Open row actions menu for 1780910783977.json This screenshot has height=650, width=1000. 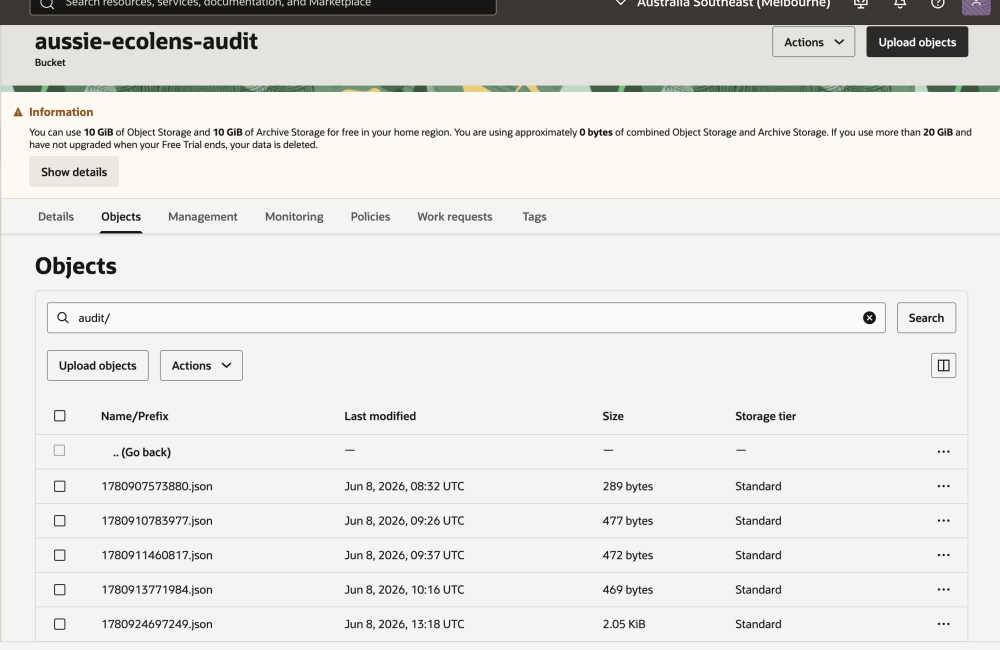(943, 521)
